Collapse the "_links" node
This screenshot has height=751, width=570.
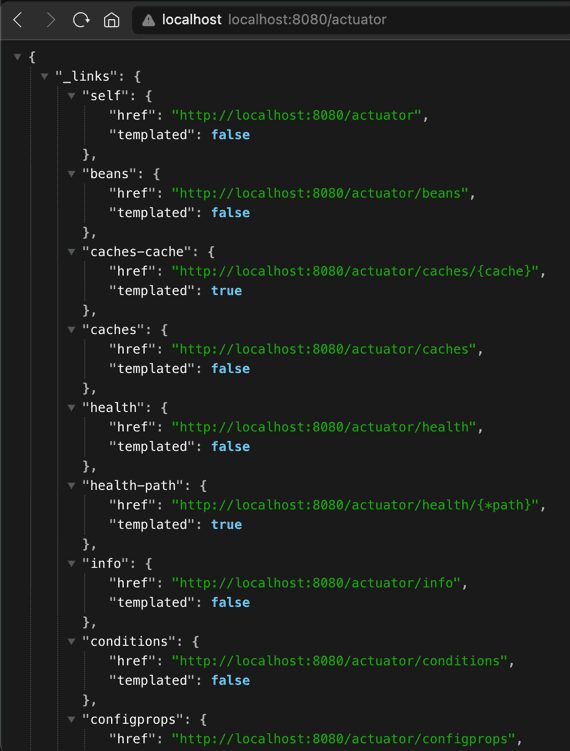(45, 76)
